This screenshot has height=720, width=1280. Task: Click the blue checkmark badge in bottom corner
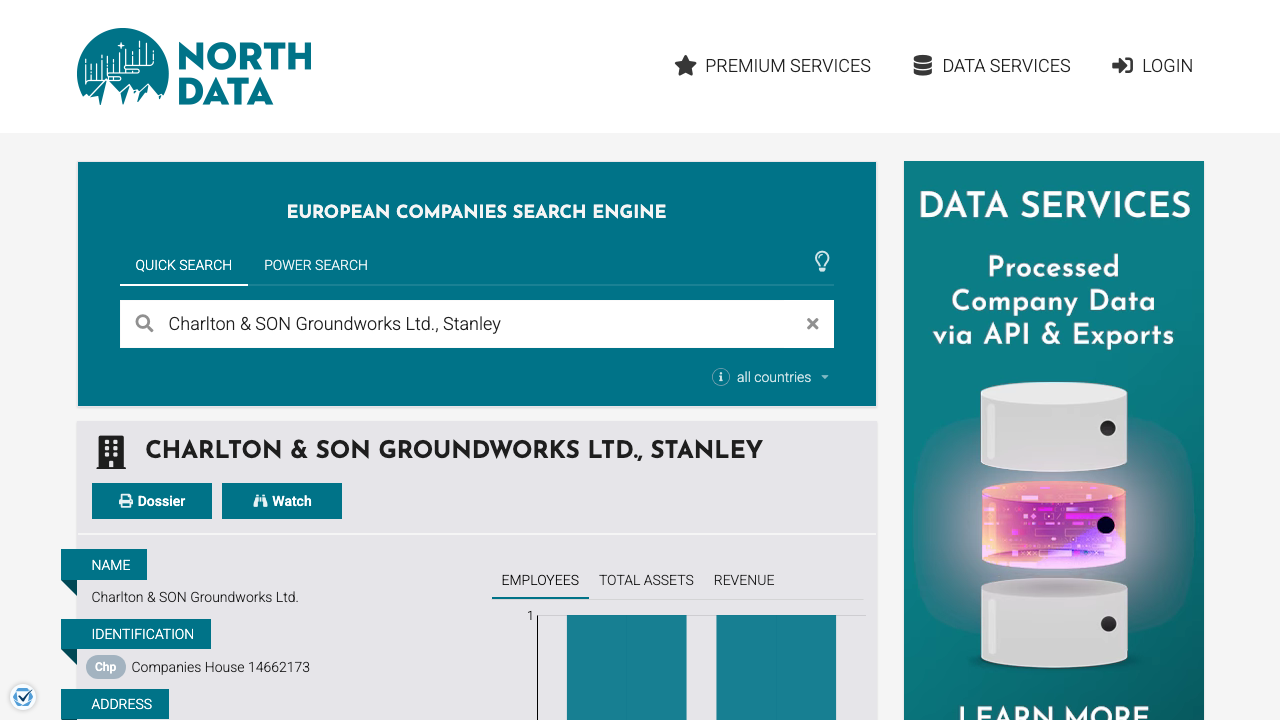click(22, 696)
